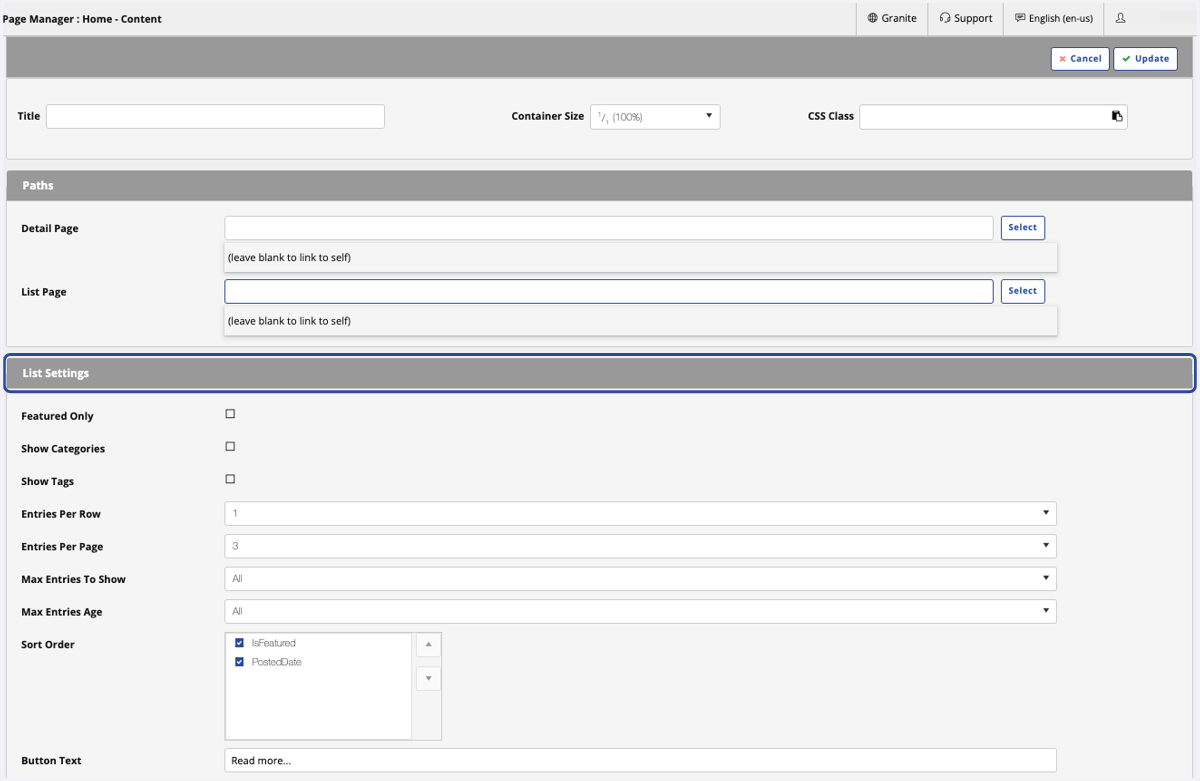Viewport: 1200px width, 781px height.
Task: Open the Entries Per Row dropdown
Action: coord(640,513)
